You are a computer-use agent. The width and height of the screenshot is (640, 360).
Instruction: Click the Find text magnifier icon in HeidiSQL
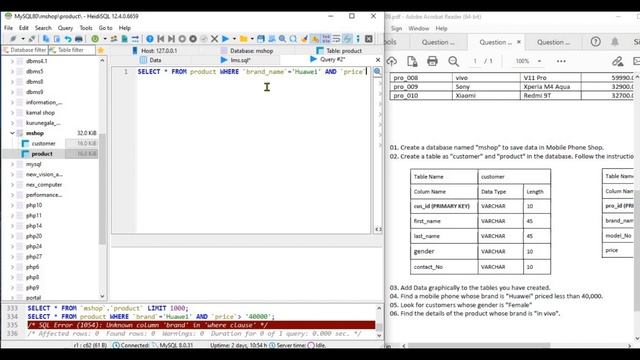[282, 39]
